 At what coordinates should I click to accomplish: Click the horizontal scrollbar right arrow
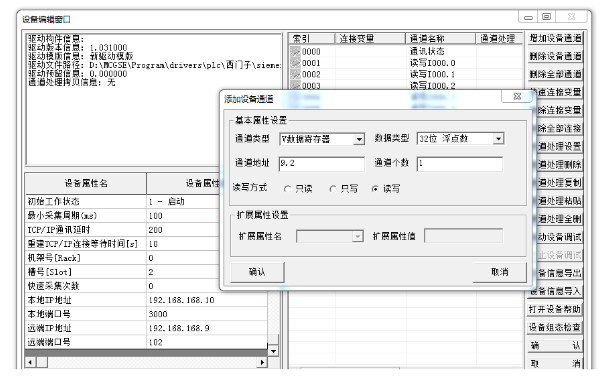262,362
